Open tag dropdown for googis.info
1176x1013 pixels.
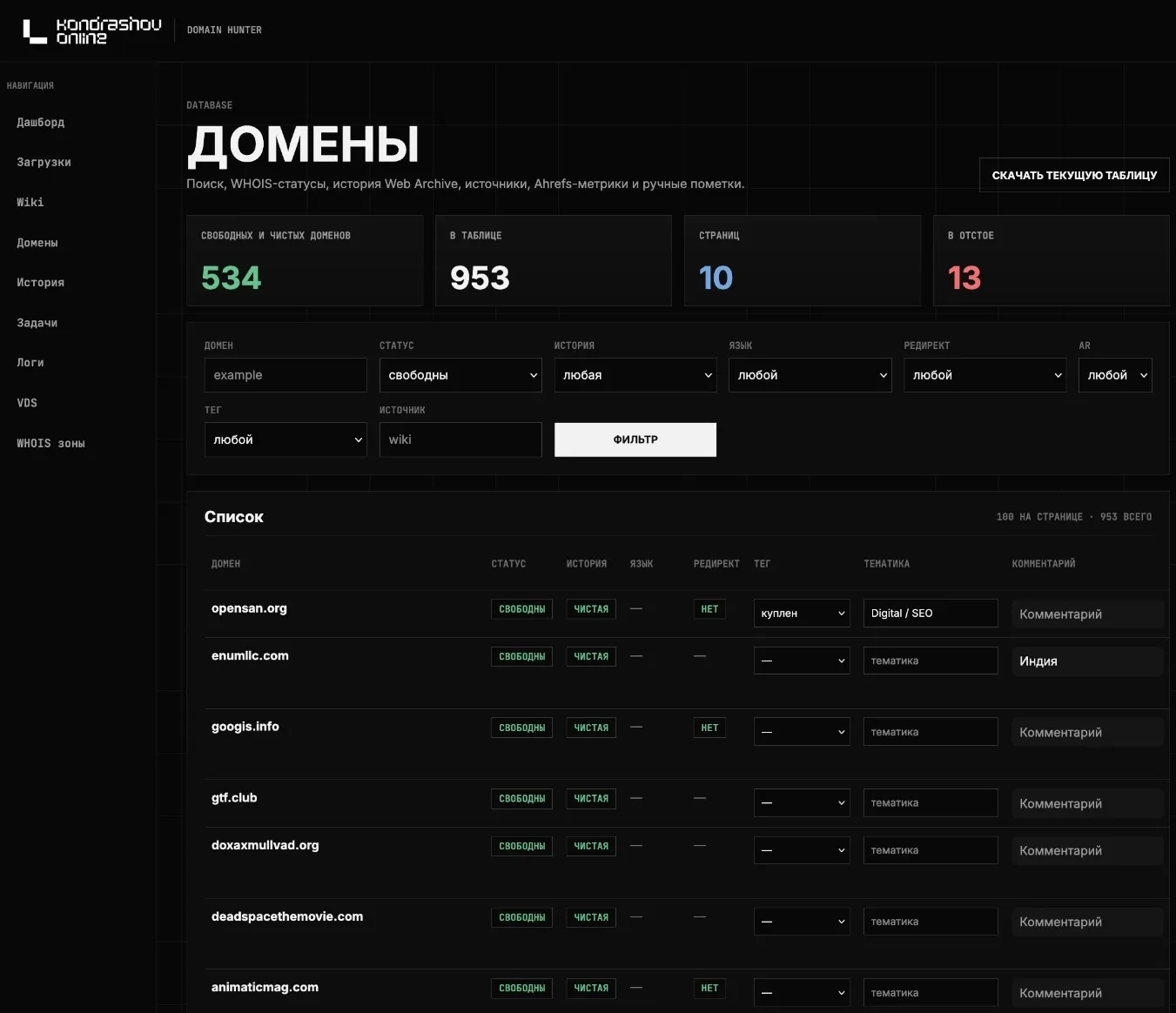pos(802,732)
